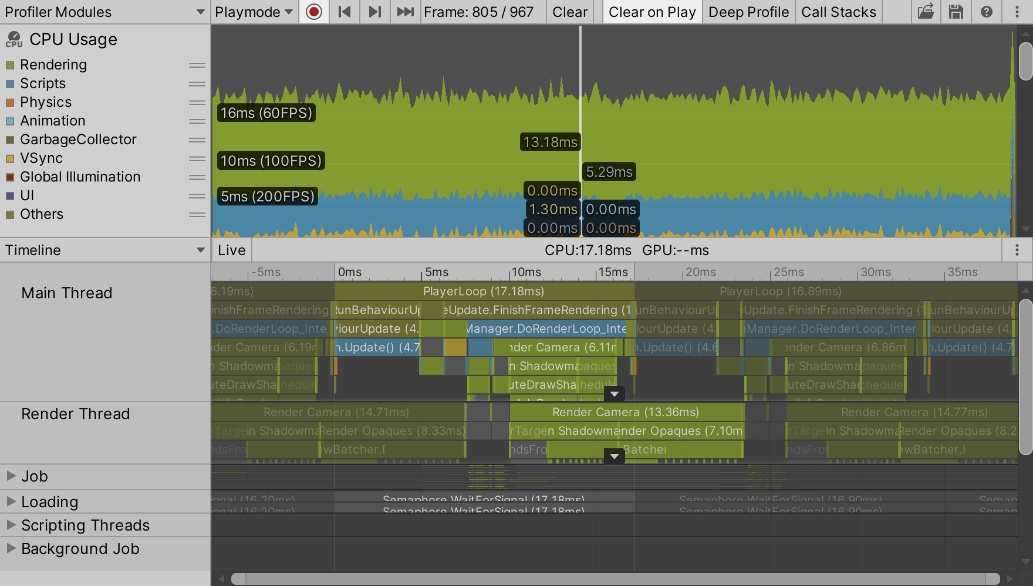
Task: Click the GarbageCollector reorder handle
Action: click(x=197, y=140)
